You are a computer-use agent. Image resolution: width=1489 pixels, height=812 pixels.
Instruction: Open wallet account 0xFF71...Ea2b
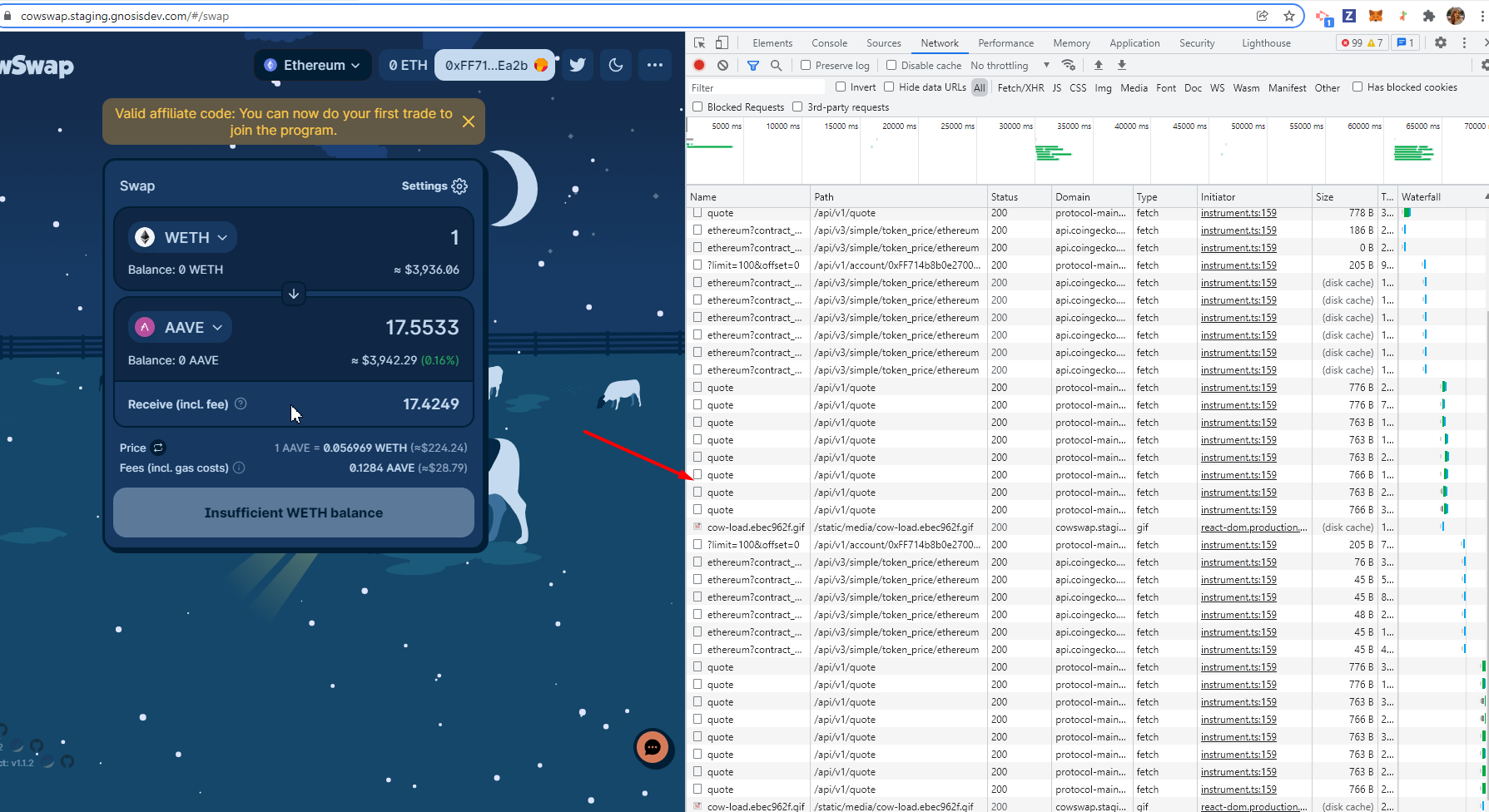[x=496, y=65]
